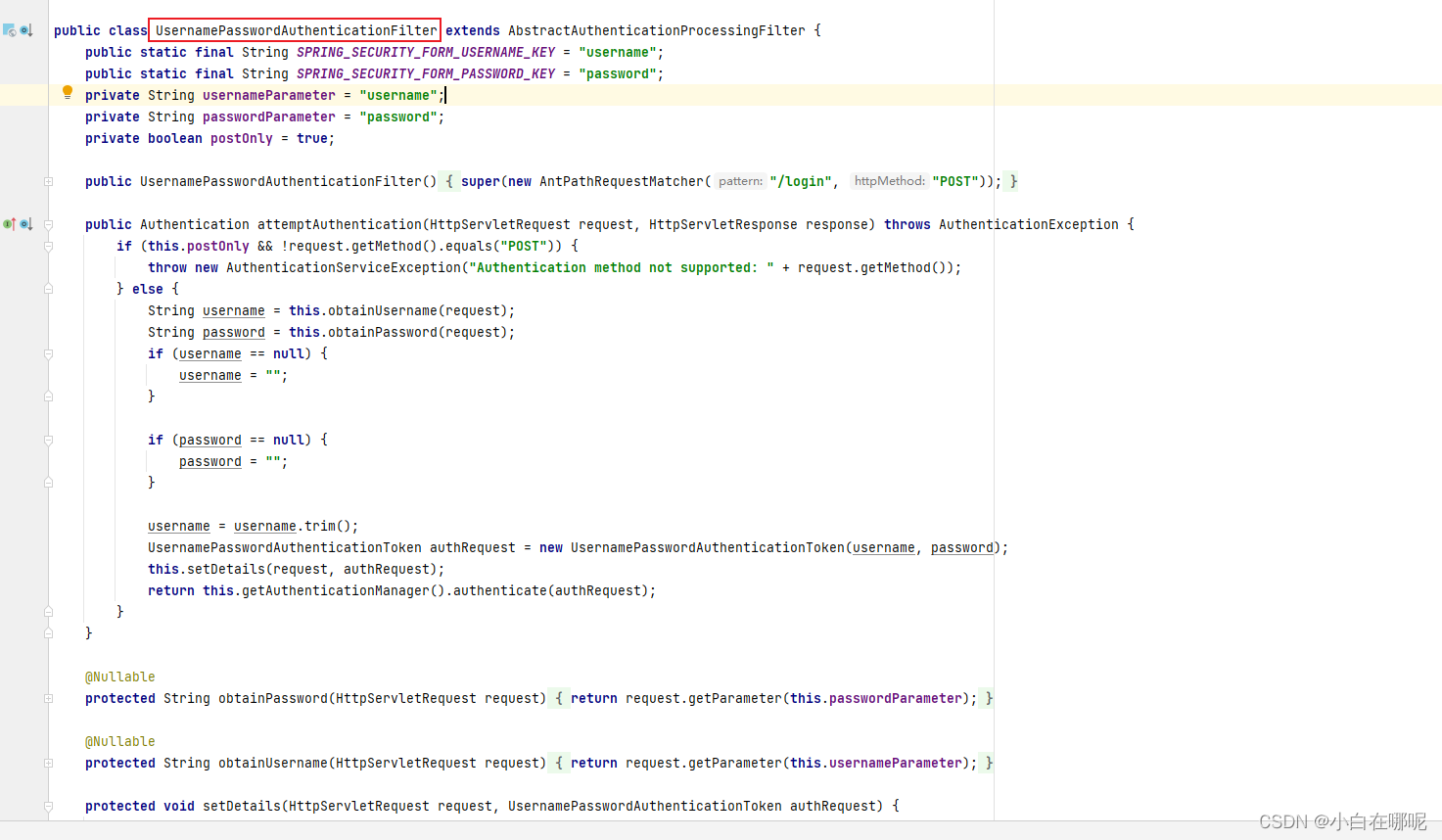Image resolution: width=1442 pixels, height=840 pixels.
Task: Click the 'pattern:' parameter hint
Action: [740, 181]
